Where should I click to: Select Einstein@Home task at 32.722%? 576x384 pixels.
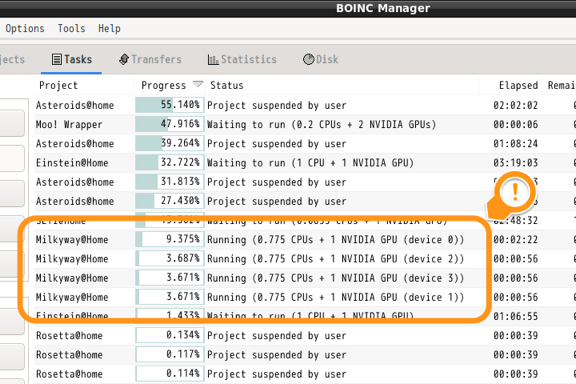tap(305, 163)
